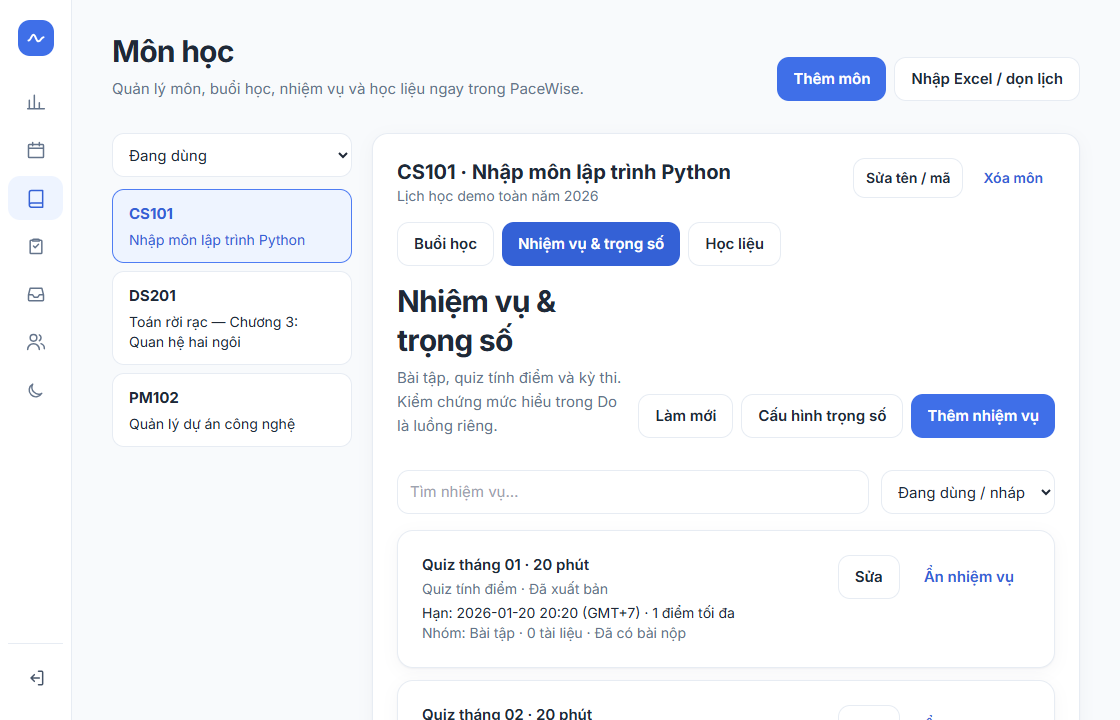Select the DS201 Toán rời rạc course card
This screenshot has height=720, width=1120.
click(x=232, y=318)
